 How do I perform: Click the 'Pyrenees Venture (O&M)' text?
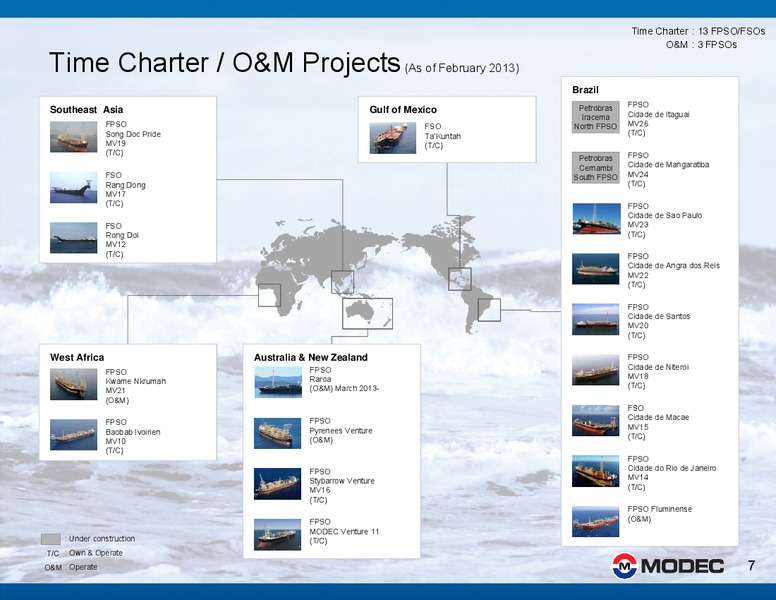tap(341, 435)
